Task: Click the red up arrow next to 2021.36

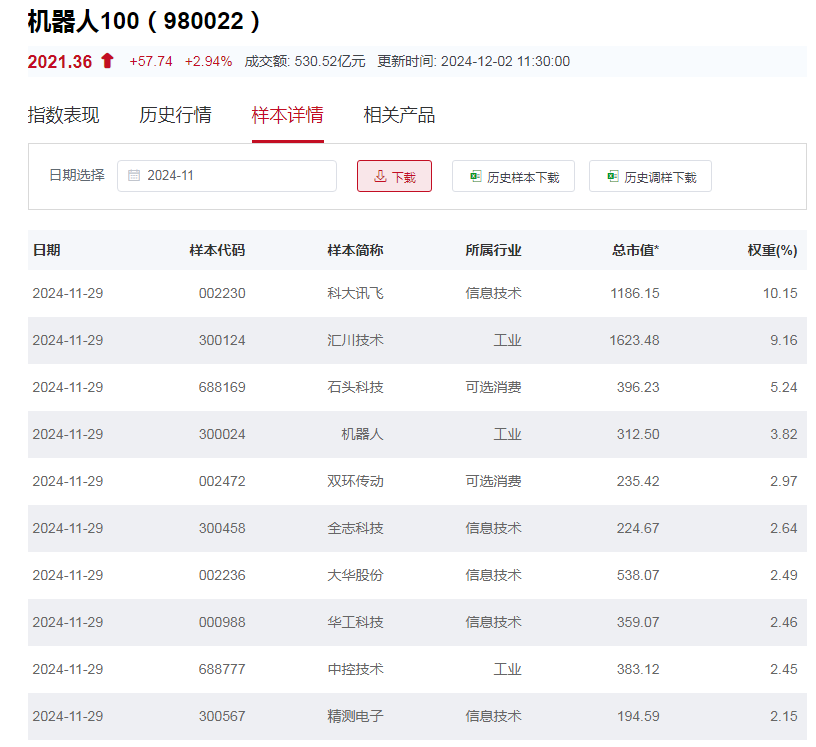Action: tap(105, 60)
